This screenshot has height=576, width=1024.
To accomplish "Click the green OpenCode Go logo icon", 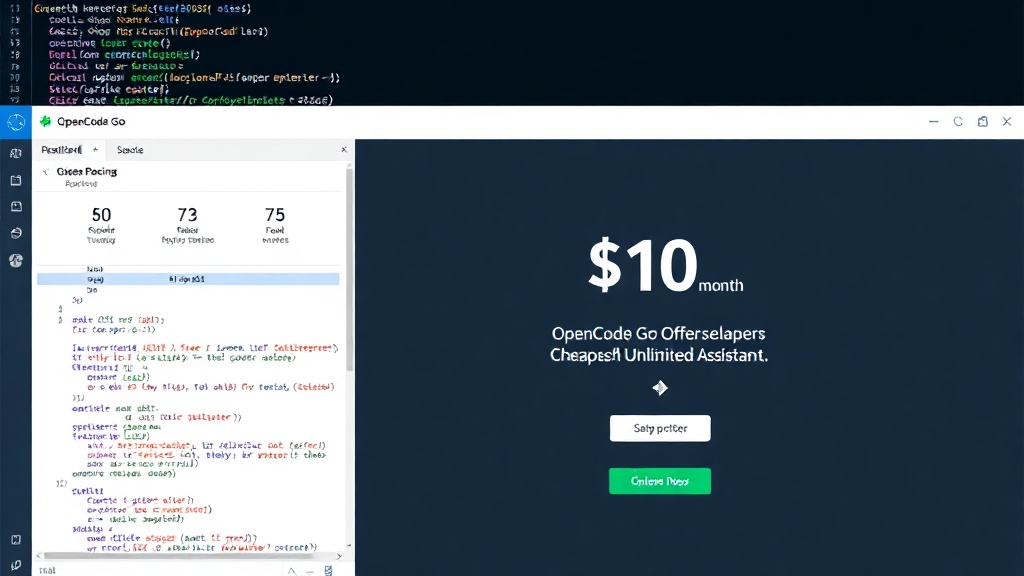I will click(45, 121).
